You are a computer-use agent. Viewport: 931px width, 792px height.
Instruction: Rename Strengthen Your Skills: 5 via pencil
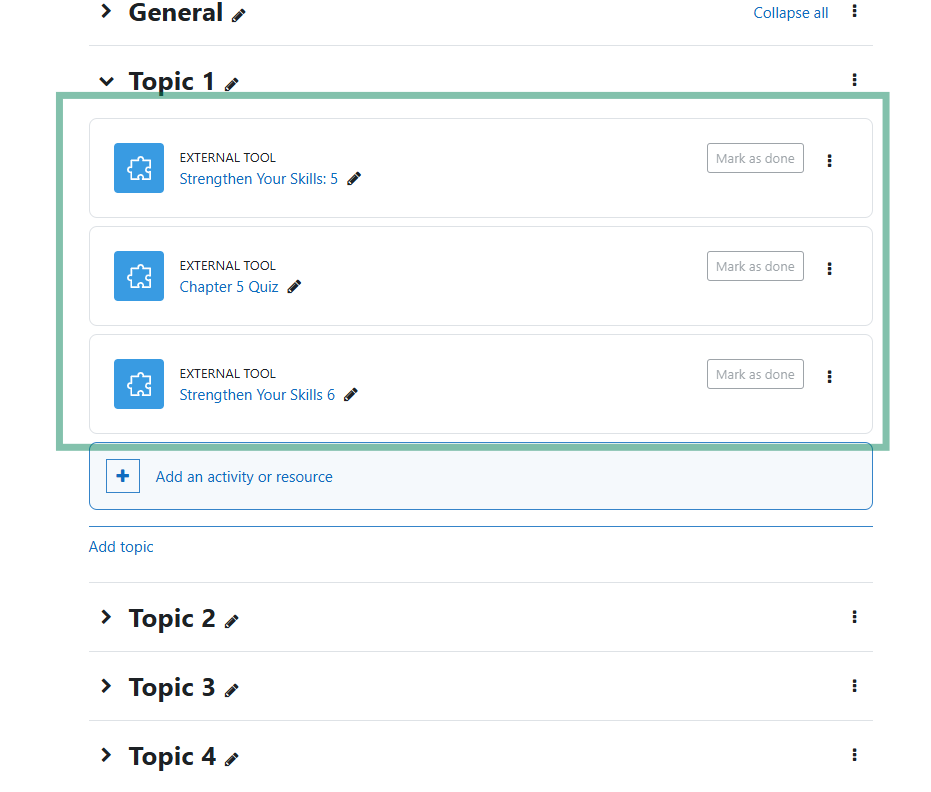coord(354,179)
